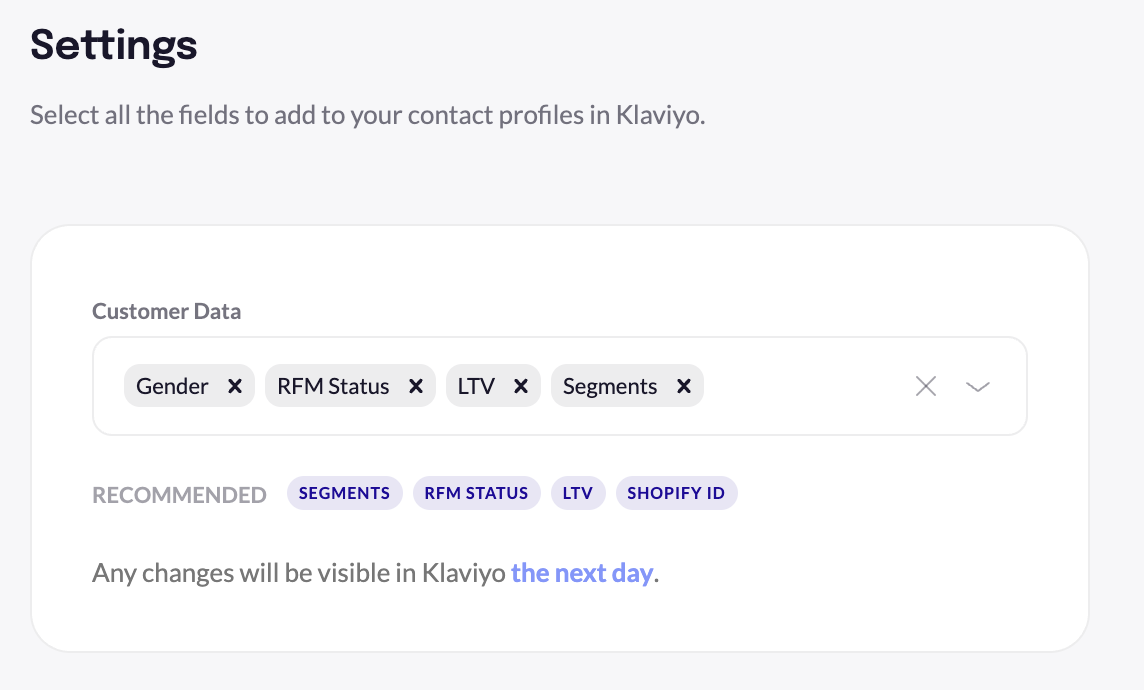Delete Segments via its X icon
The image size is (1144, 690).
tap(684, 385)
